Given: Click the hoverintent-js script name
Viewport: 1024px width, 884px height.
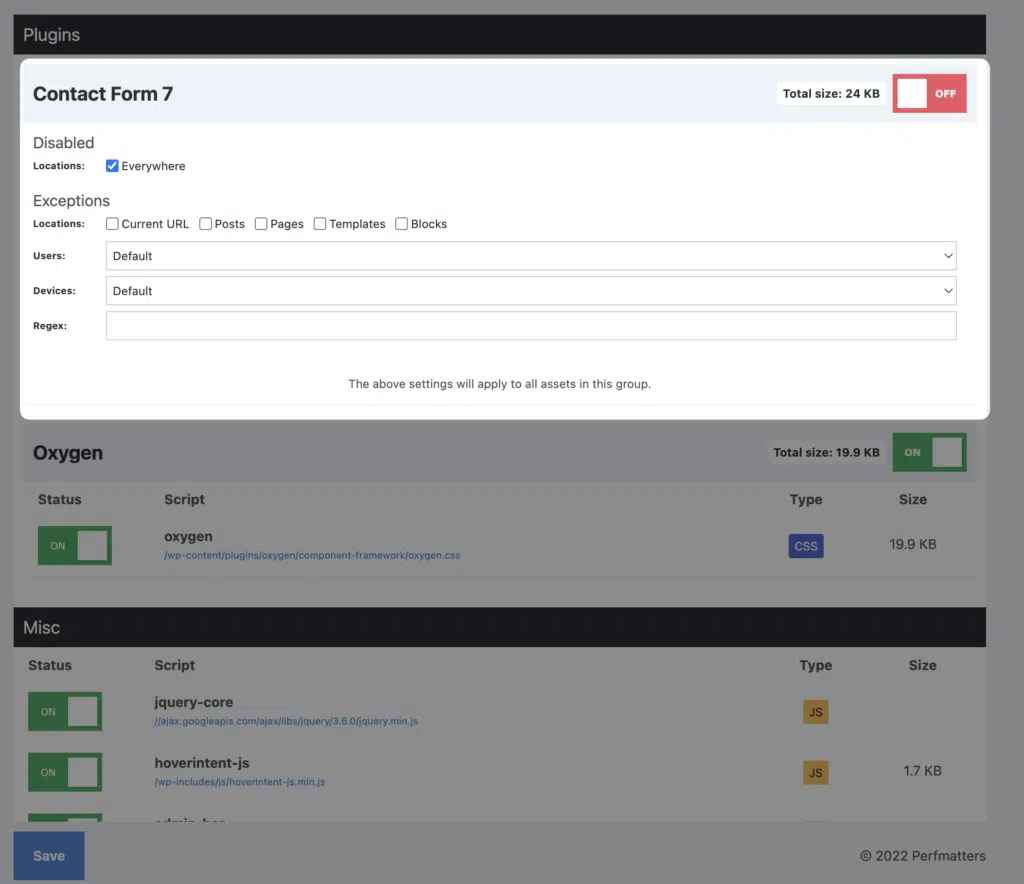Looking at the screenshot, I should (202, 763).
